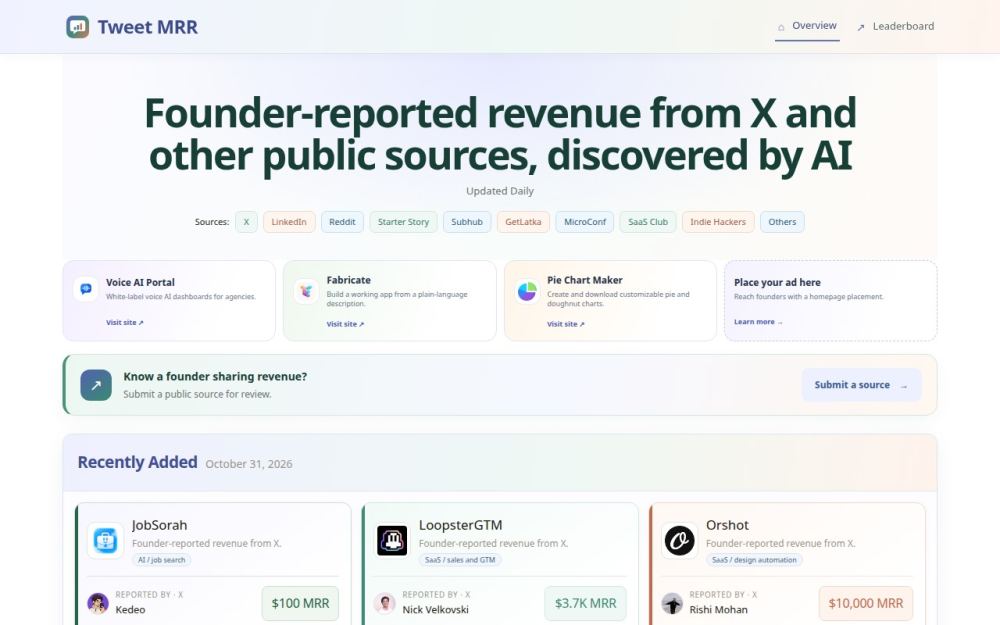Viewport: 1000px width, 625px height.
Task: Open the Voice AI Portal chat icon
Action: (x=86, y=289)
